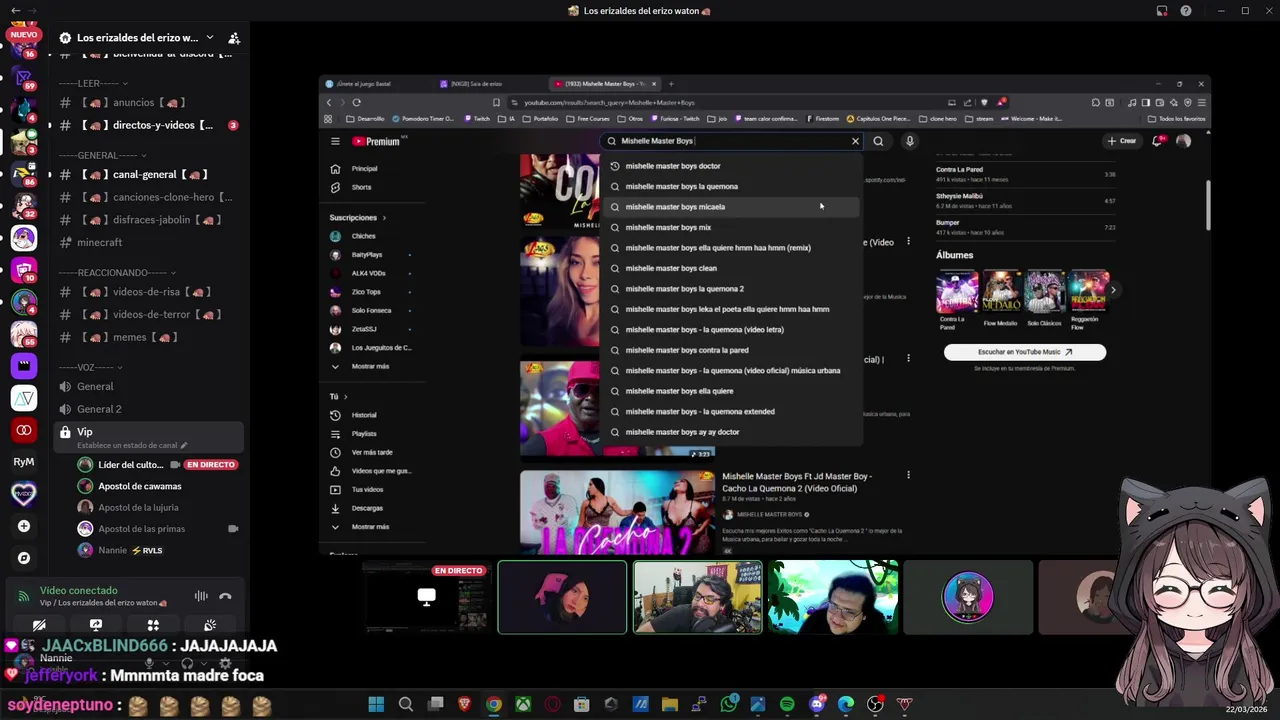This screenshot has width=1280, height=720.
Task: Open YouTube notifications bell
Action: 1157,141
